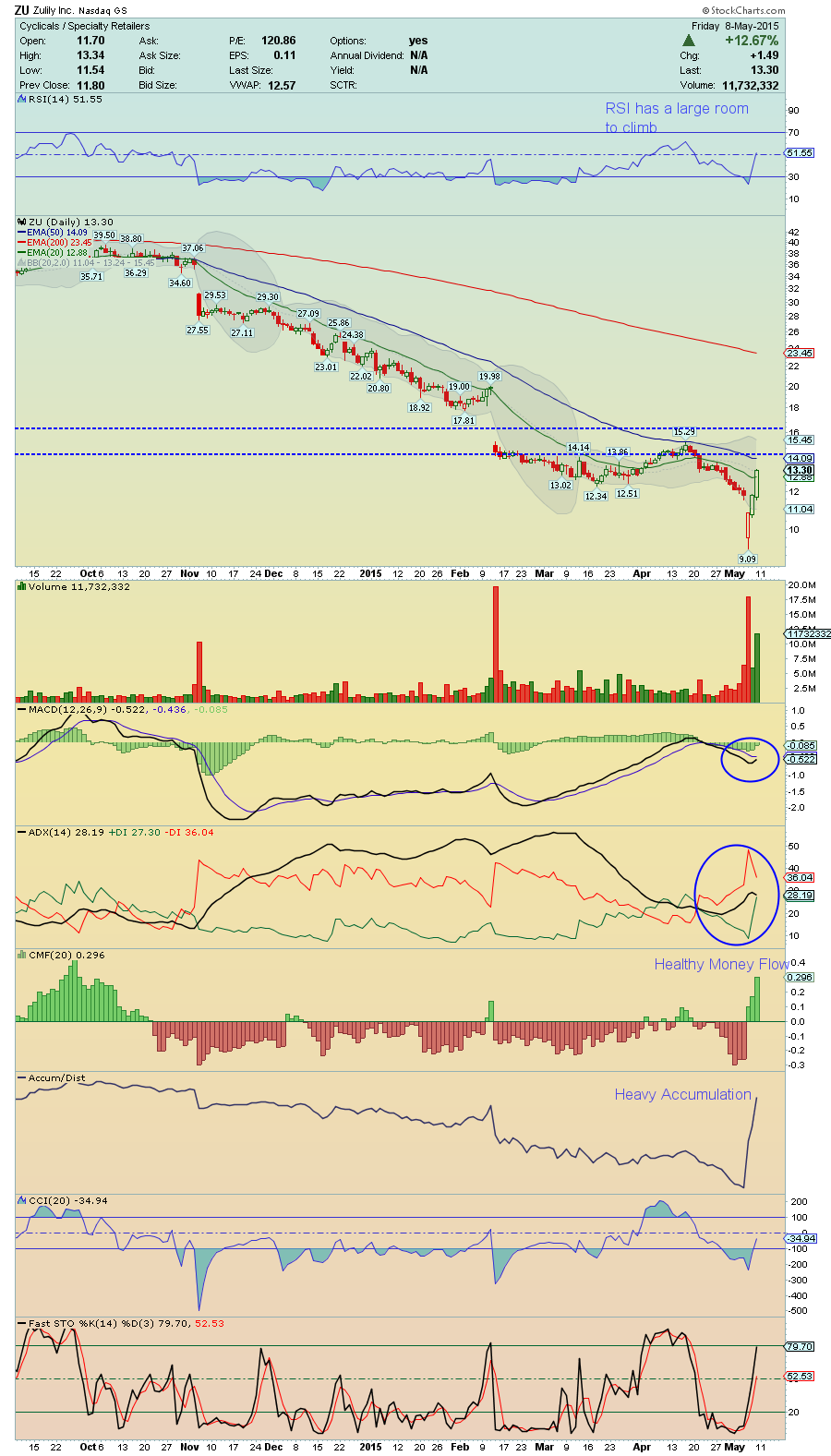
Task: Click the 'Heavy Accumulation' annotation
Action: [x=683, y=1094]
